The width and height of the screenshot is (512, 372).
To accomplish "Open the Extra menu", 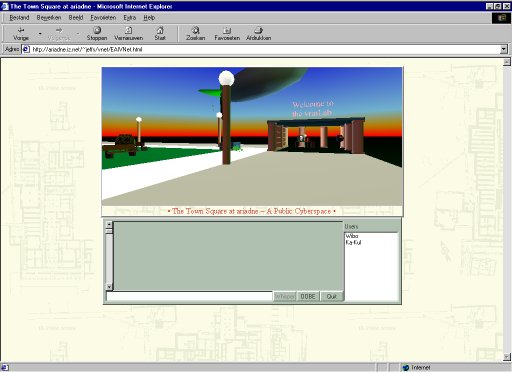I will 130,18.
